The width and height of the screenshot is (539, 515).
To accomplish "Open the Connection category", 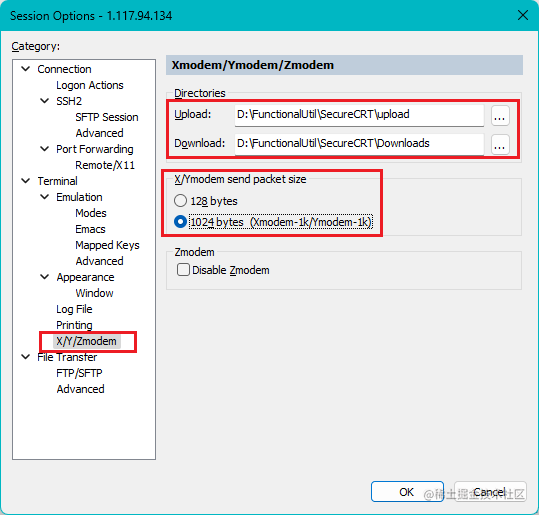I will (64, 69).
